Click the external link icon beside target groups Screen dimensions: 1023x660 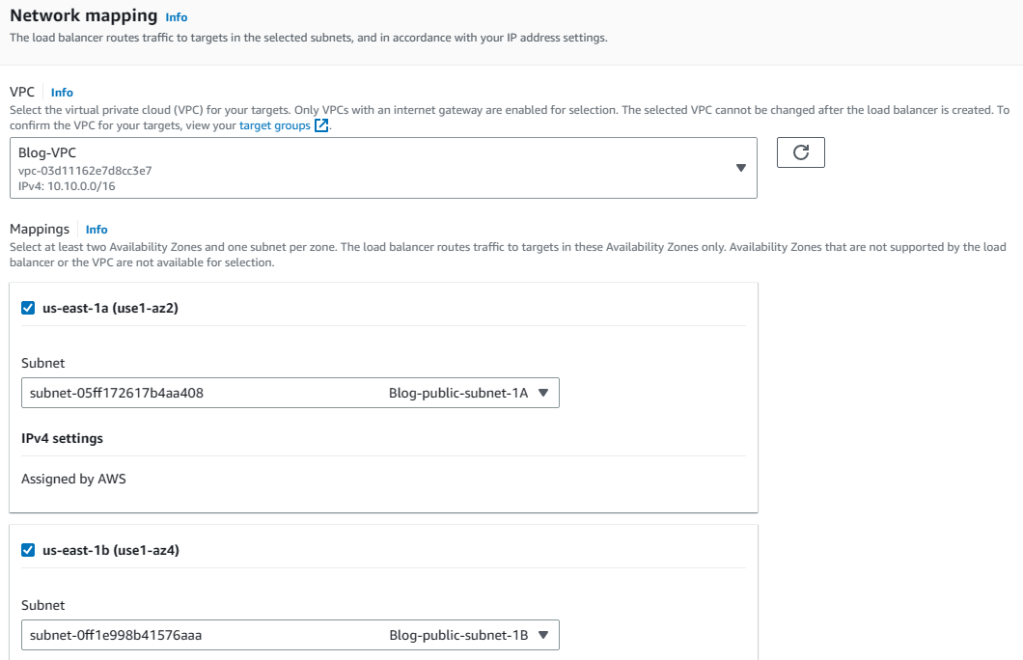[321, 126]
